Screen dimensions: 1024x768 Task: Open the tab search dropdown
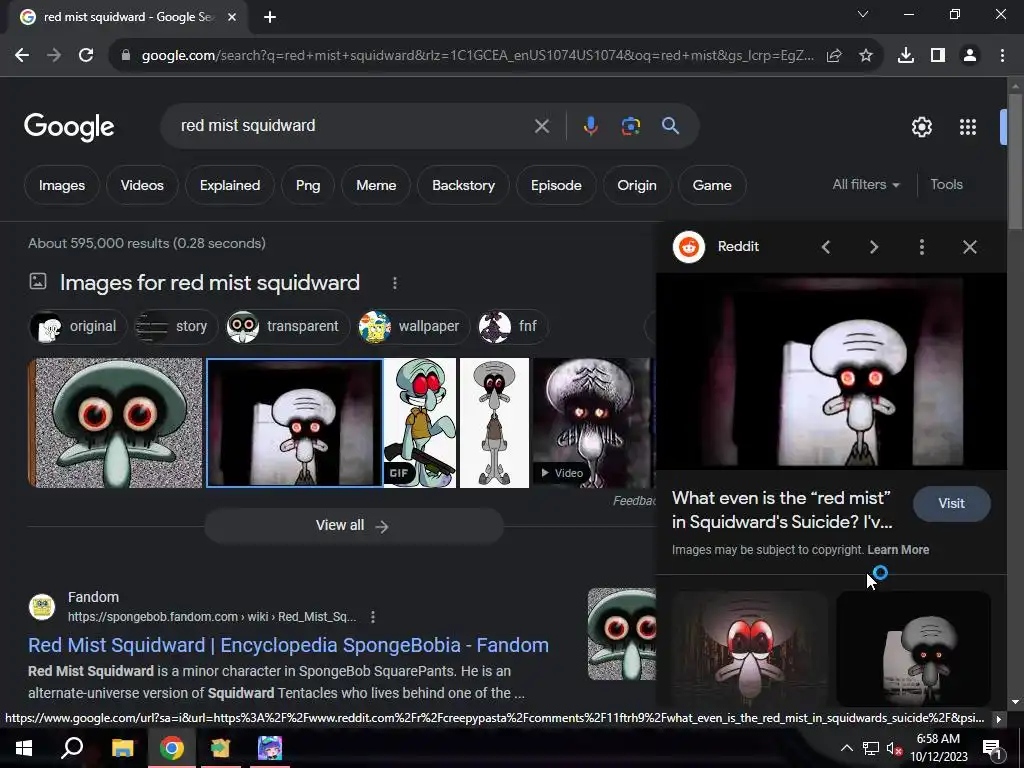[863, 14]
